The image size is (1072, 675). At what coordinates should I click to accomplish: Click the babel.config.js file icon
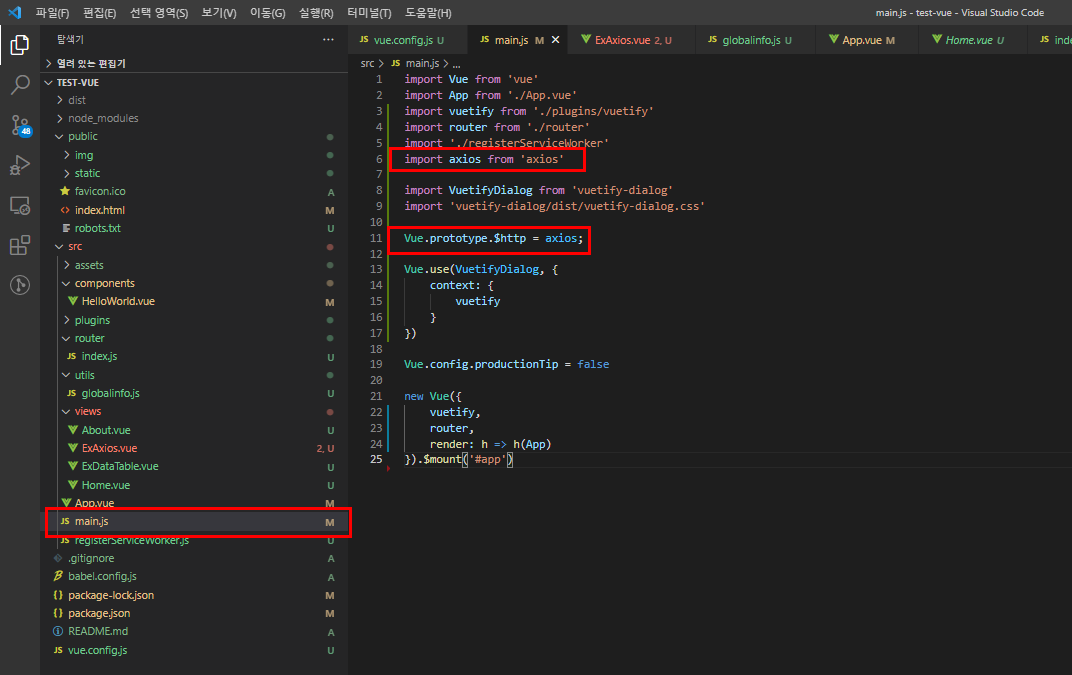[58, 577]
